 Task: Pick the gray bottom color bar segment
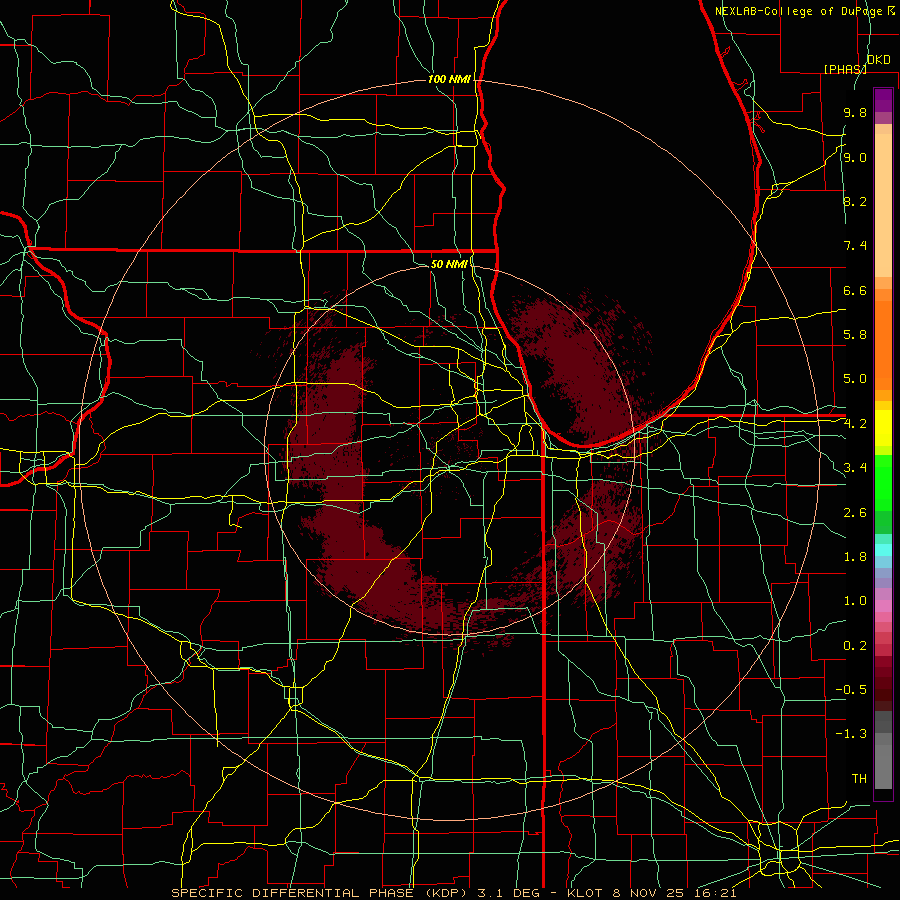[x=883, y=766]
